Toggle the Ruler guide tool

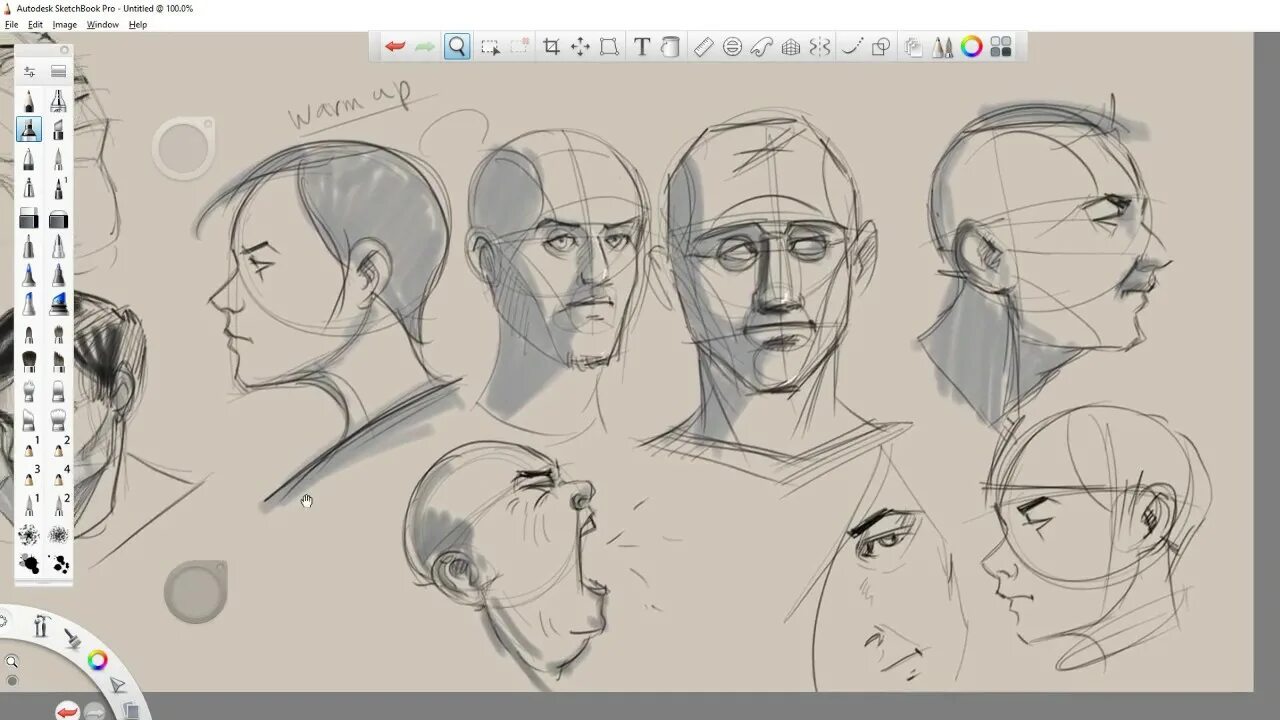pyautogui.click(x=703, y=47)
